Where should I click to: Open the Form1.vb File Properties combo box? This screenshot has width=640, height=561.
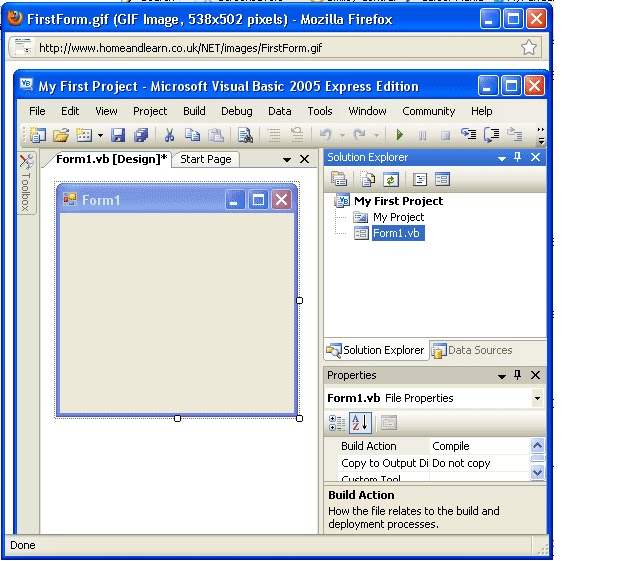(435, 398)
